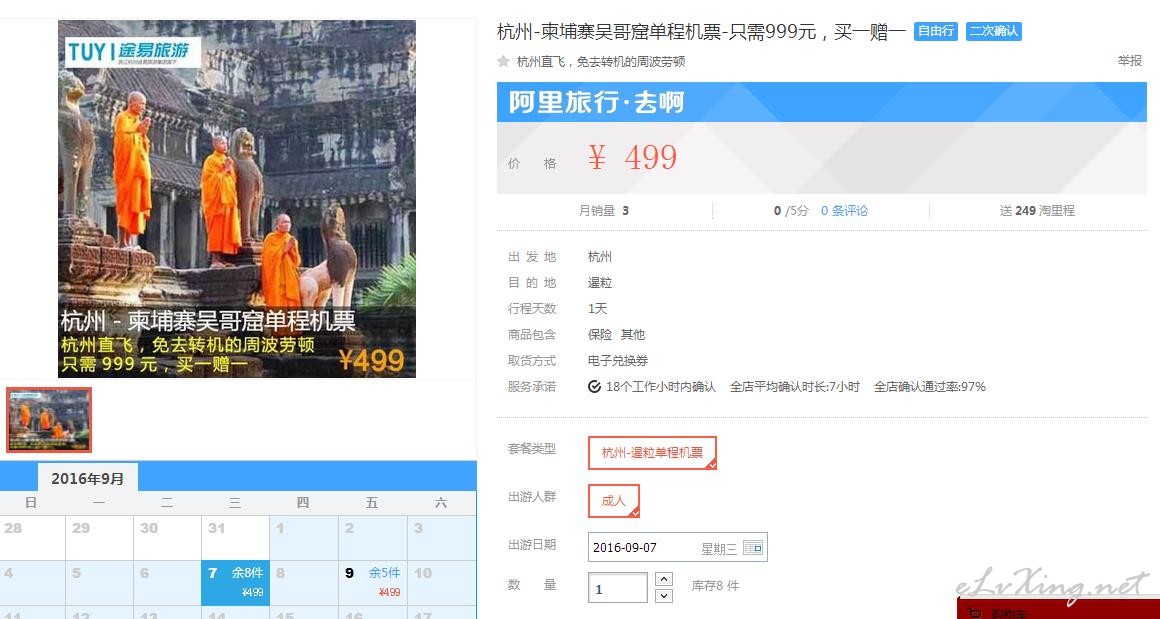Screen dimensions: 1160x619
Task: Click the 二次确认 tag
Action: pos(994,31)
